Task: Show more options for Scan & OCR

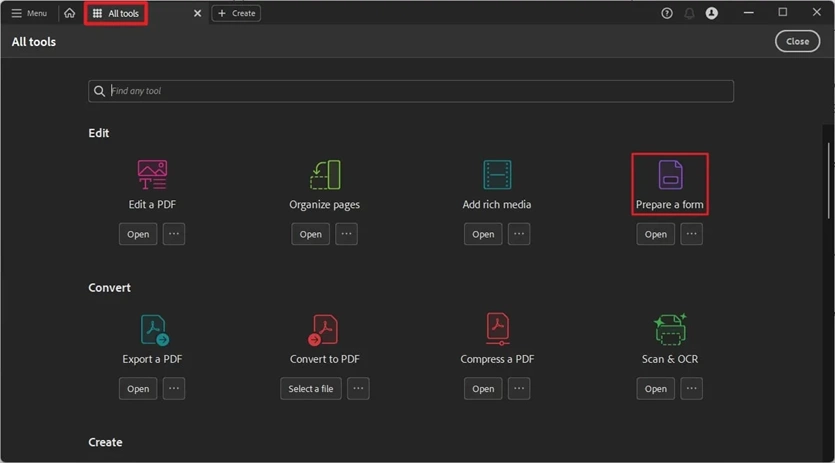Action: 691,388
